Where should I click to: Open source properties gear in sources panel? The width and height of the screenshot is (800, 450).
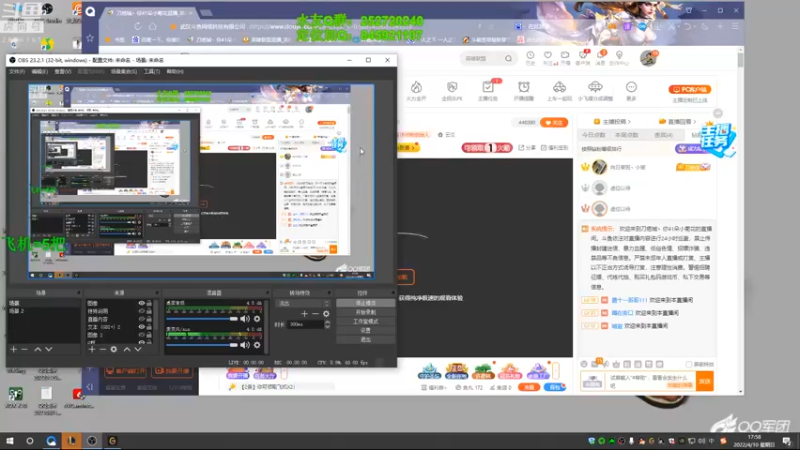[x=114, y=349]
